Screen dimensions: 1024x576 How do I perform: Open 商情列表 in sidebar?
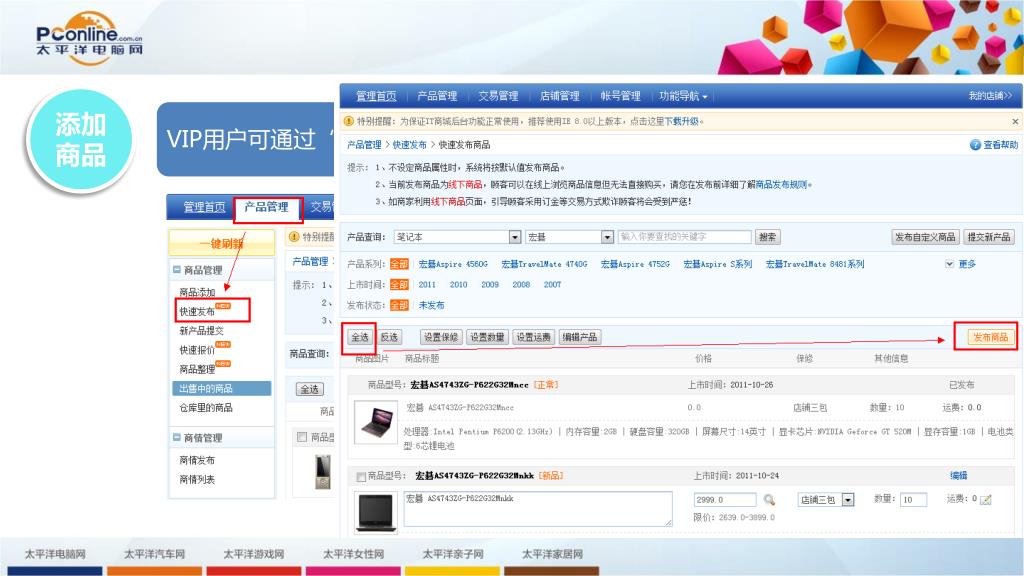(x=197, y=479)
